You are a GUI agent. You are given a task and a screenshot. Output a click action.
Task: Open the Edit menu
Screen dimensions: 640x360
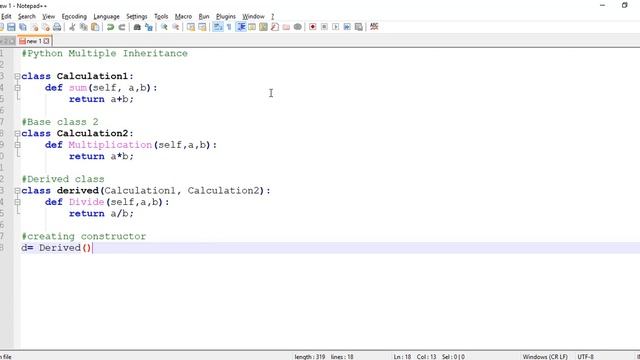[6, 16]
